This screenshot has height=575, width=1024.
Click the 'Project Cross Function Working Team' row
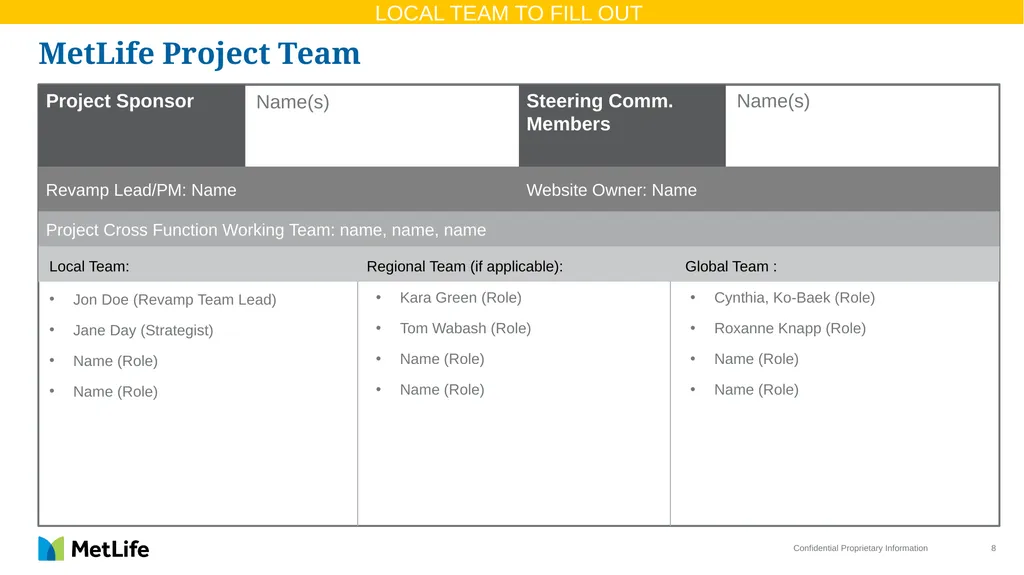click(519, 229)
